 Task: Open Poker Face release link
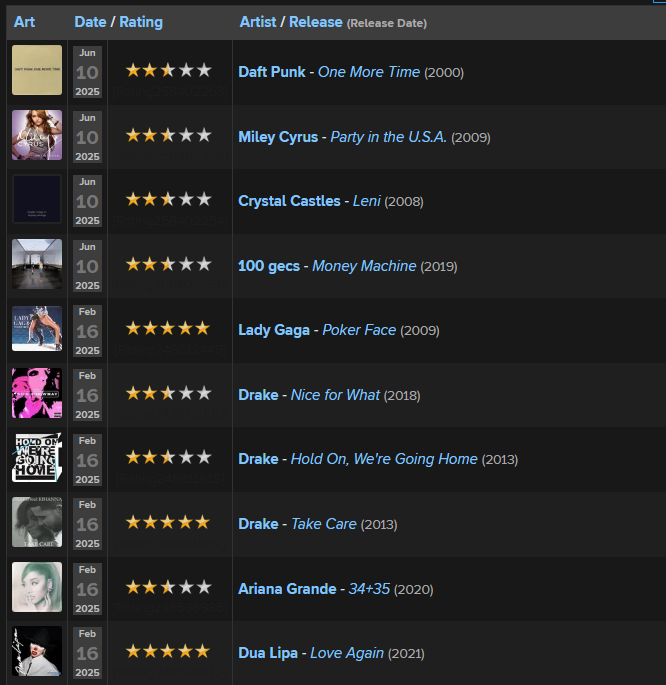pyautogui.click(x=359, y=330)
